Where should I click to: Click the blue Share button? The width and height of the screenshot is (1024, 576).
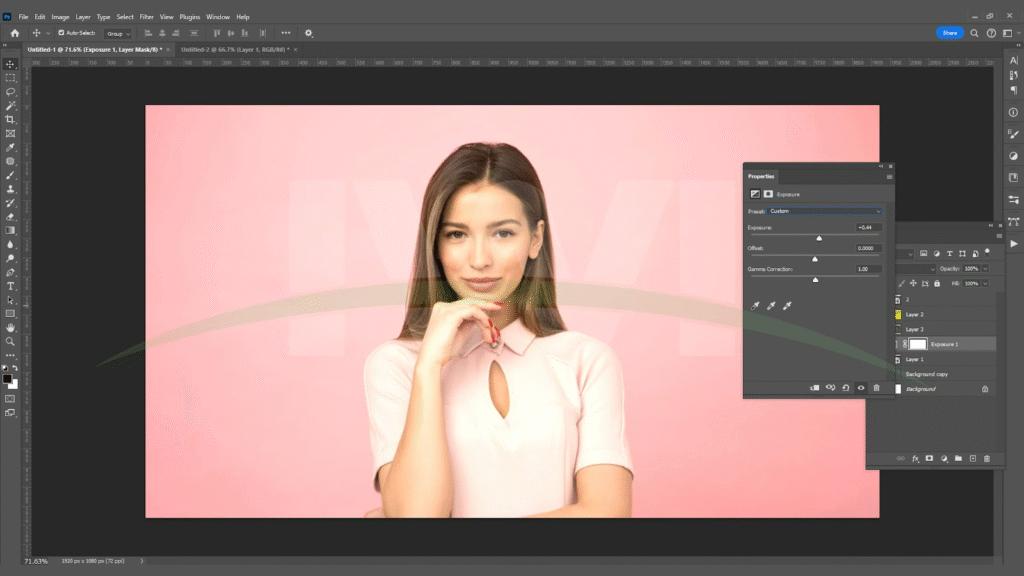coord(949,33)
